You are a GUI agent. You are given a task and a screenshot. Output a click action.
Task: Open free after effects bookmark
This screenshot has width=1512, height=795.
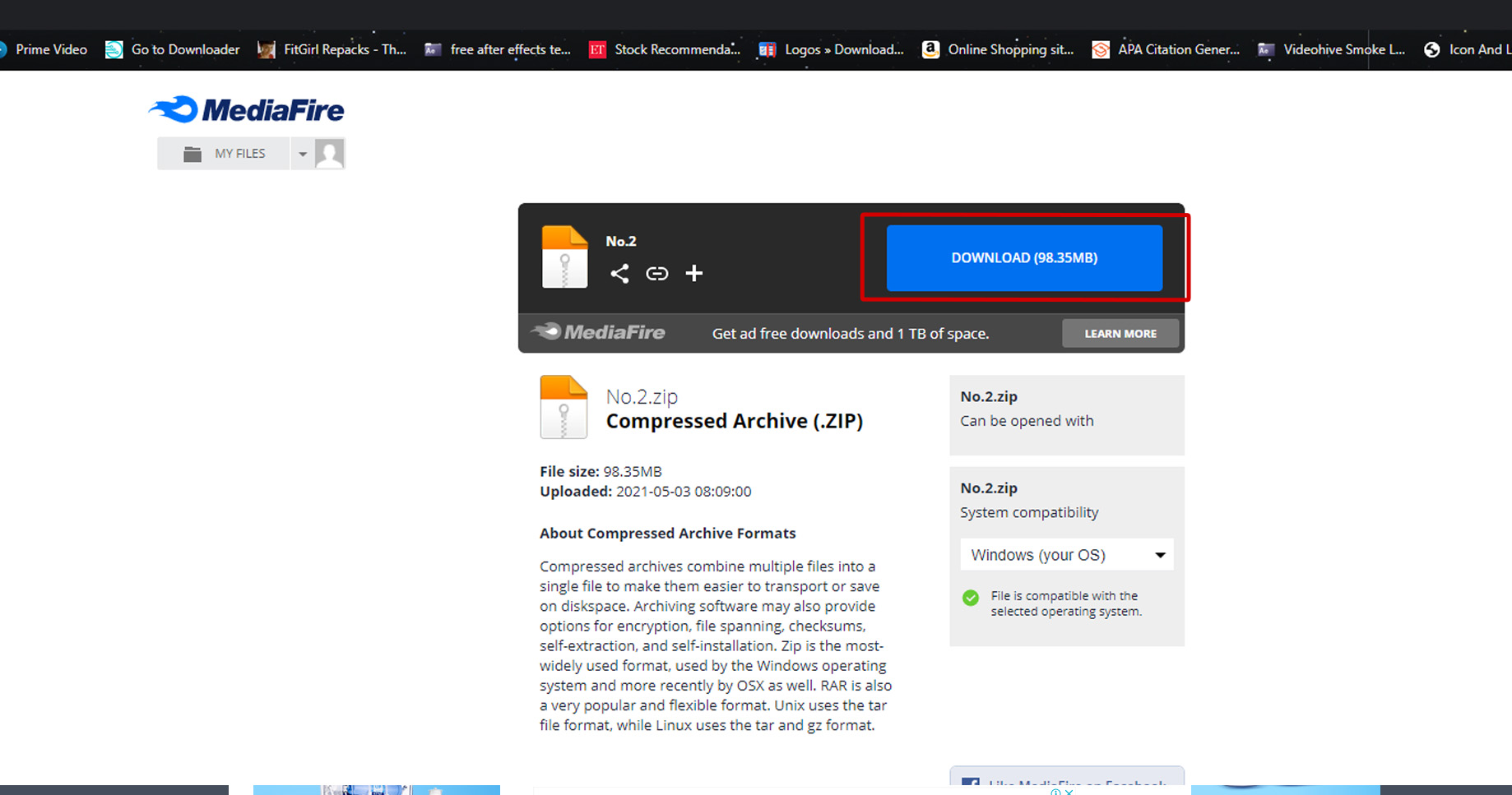coord(498,49)
